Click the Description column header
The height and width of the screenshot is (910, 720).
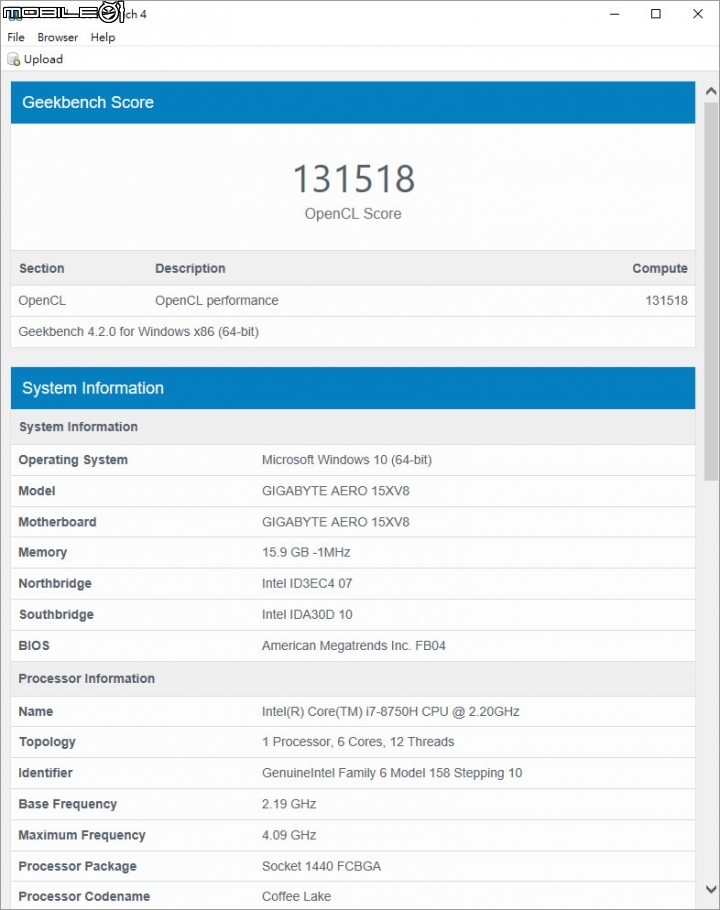pyautogui.click(x=190, y=268)
